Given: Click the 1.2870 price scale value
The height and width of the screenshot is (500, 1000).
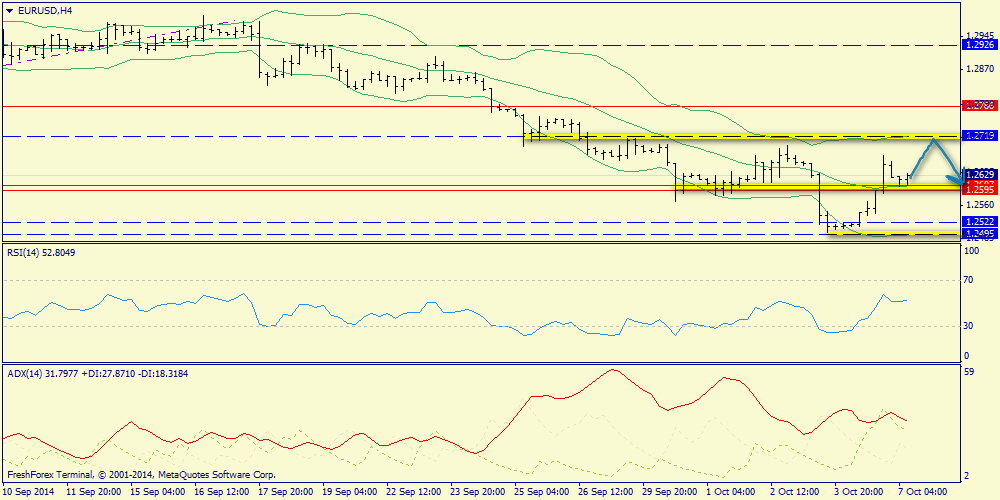Looking at the screenshot, I should pyautogui.click(x=981, y=69).
